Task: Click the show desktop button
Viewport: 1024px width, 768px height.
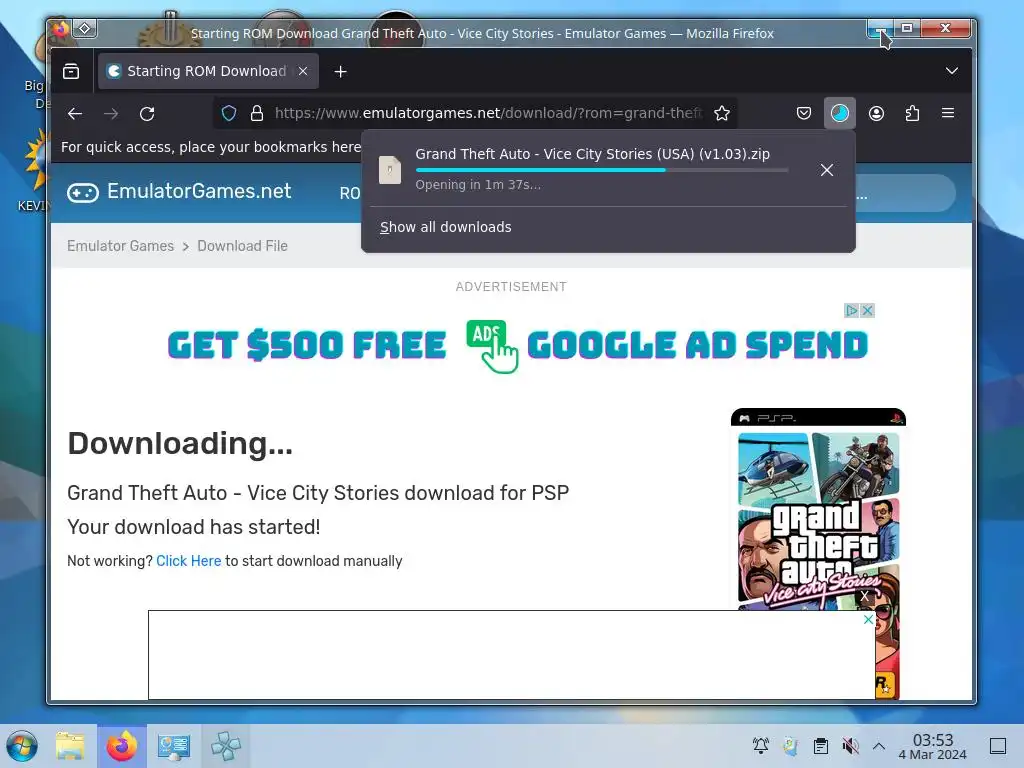Action: (998, 746)
